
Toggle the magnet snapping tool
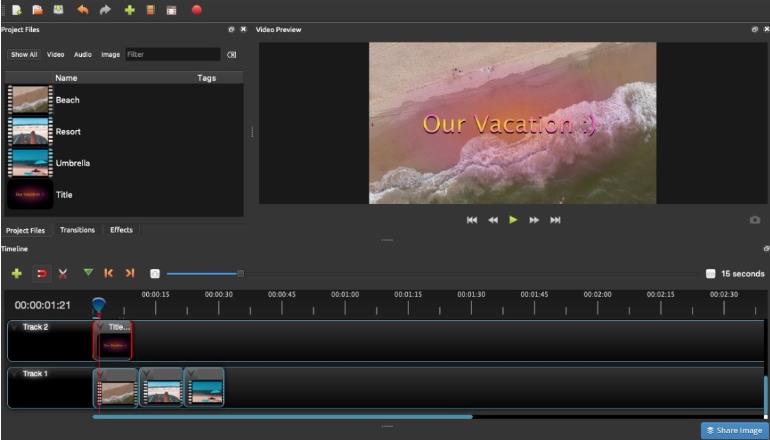(42, 273)
